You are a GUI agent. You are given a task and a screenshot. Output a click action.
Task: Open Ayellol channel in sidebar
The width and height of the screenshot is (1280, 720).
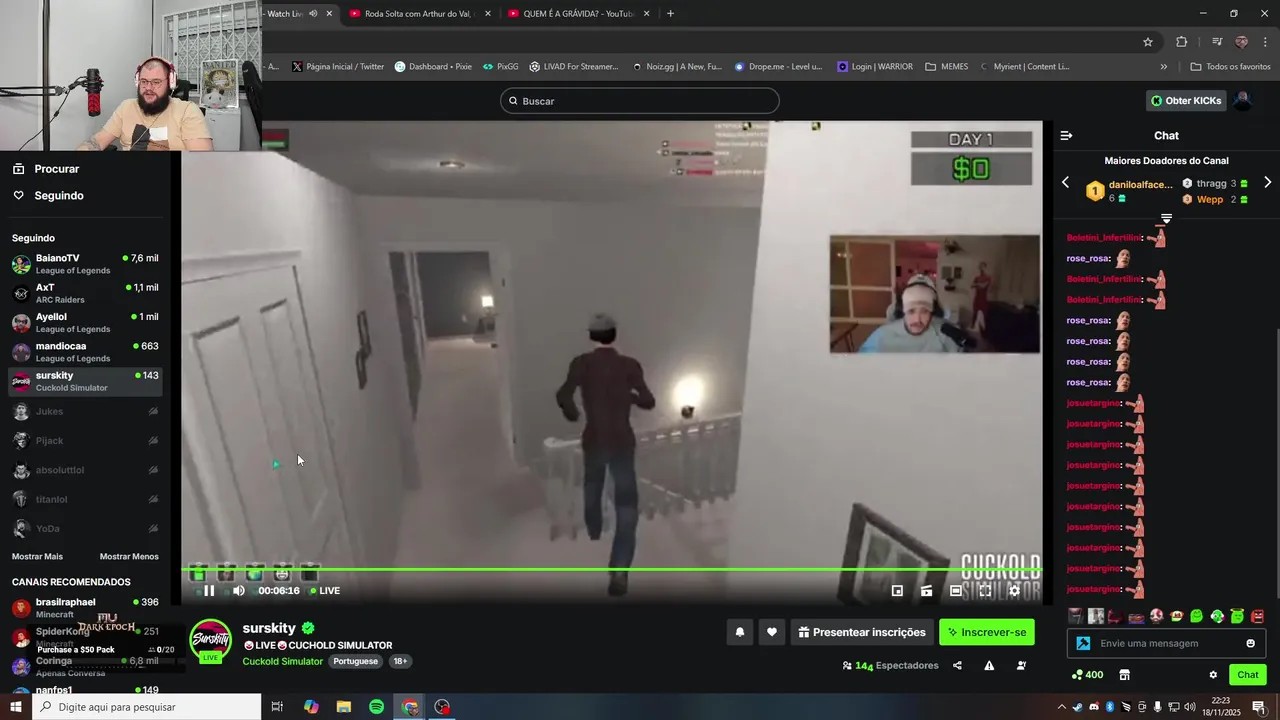(85, 323)
